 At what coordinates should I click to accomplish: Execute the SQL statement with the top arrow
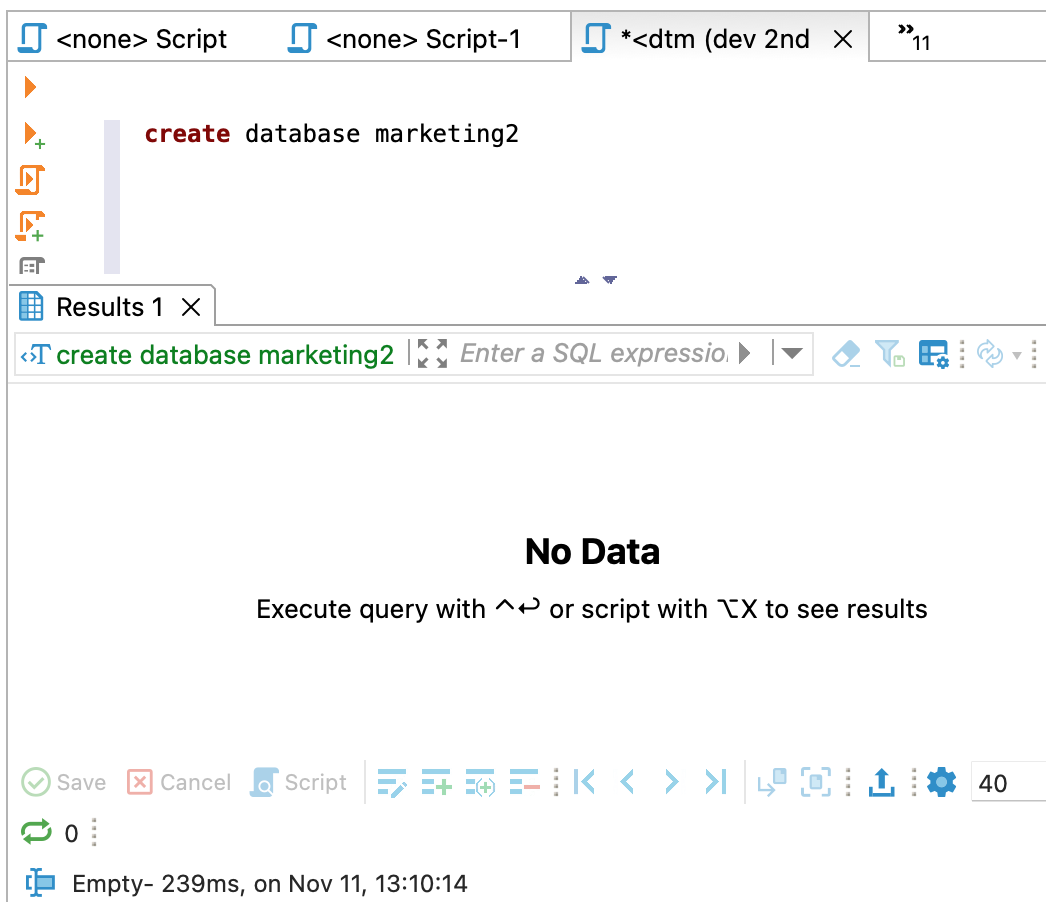(x=30, y=88)
